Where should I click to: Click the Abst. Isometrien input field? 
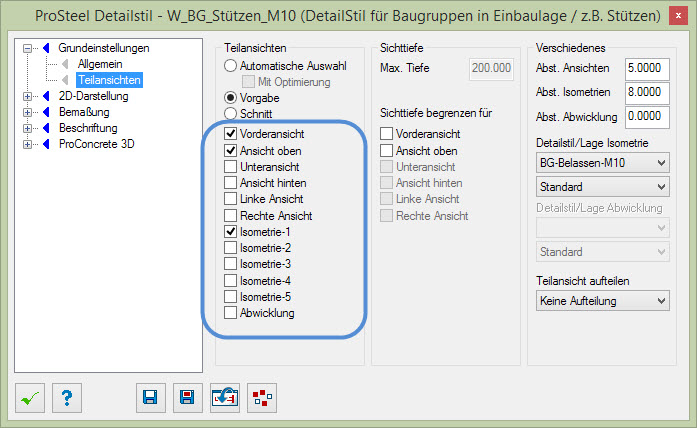click(x=647, y=92)
